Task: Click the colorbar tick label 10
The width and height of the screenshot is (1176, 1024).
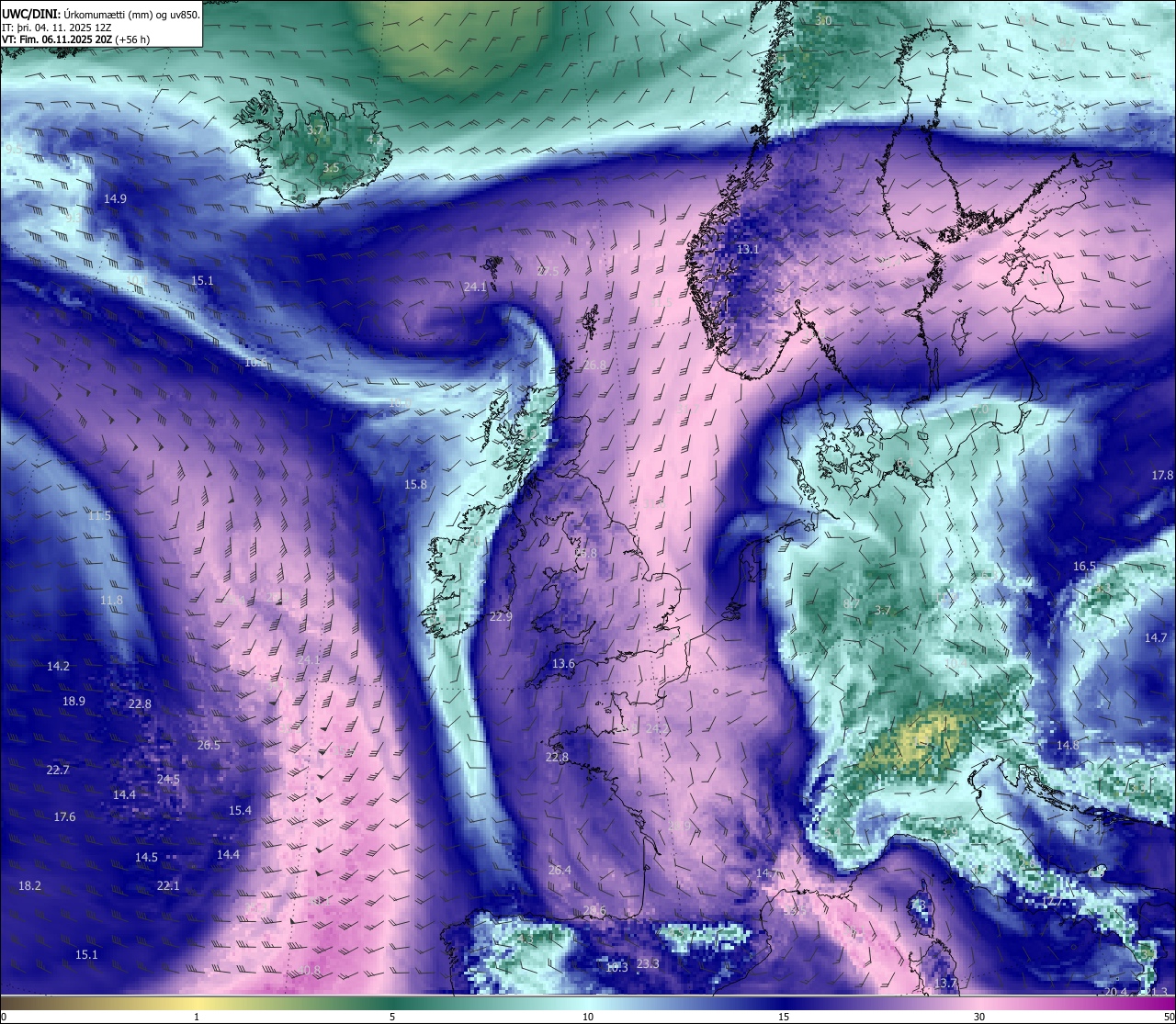Action: tap(588, 1017)
